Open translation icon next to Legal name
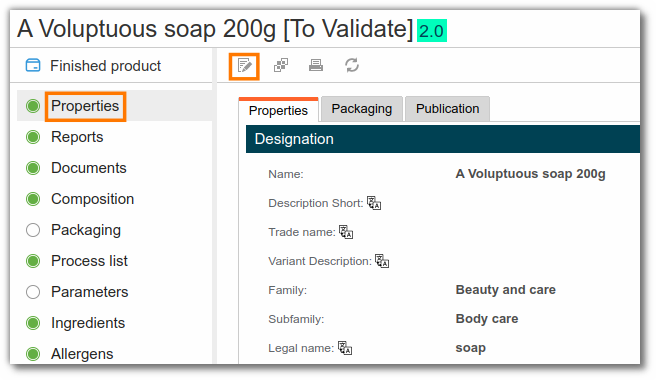656x380 pixels. tap(345, 348)
